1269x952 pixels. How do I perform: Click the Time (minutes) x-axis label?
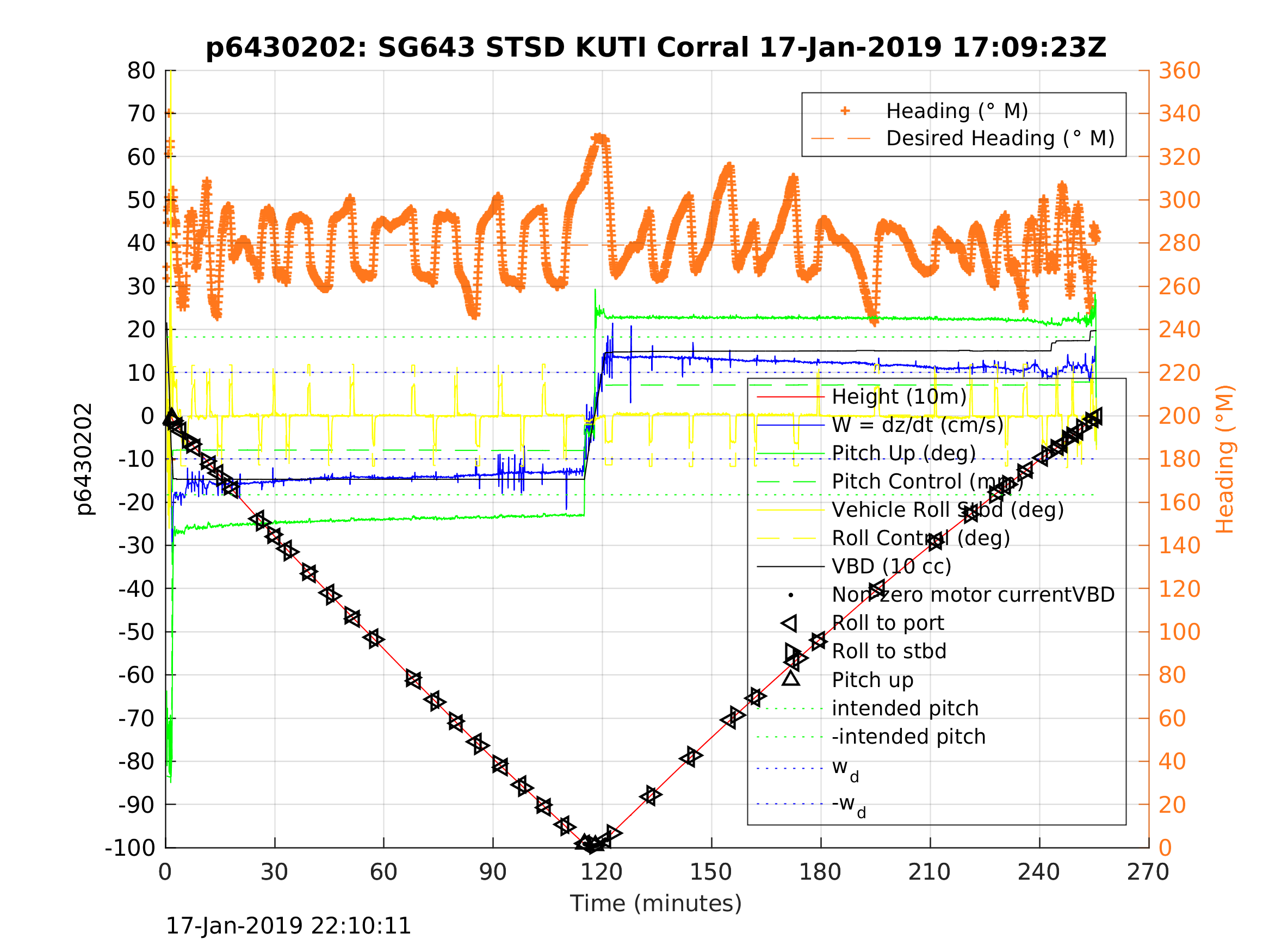click(655, 903)
